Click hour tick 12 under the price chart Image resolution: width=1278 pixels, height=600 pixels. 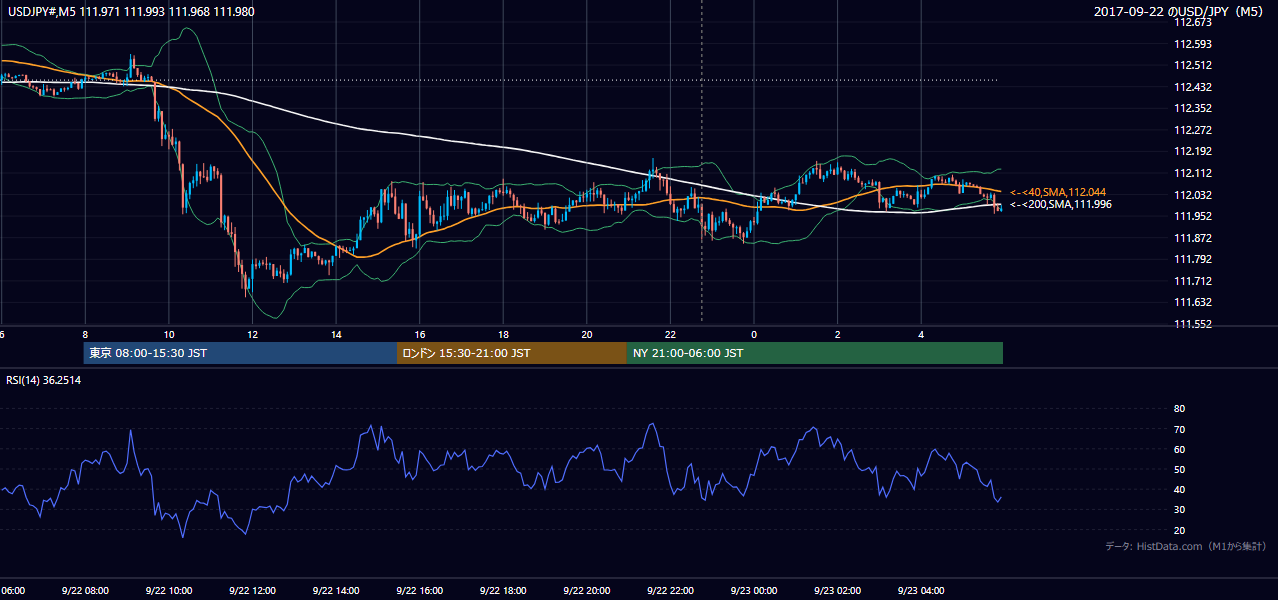point(253,335)
